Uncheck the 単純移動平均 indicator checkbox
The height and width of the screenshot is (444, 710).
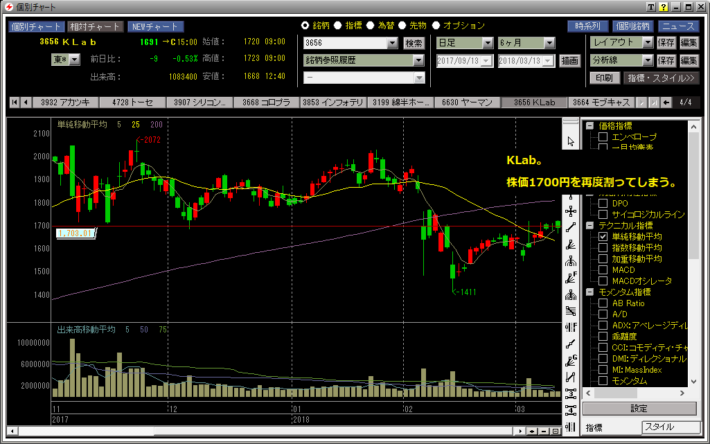pyautogui.click(x=603, y=236)
